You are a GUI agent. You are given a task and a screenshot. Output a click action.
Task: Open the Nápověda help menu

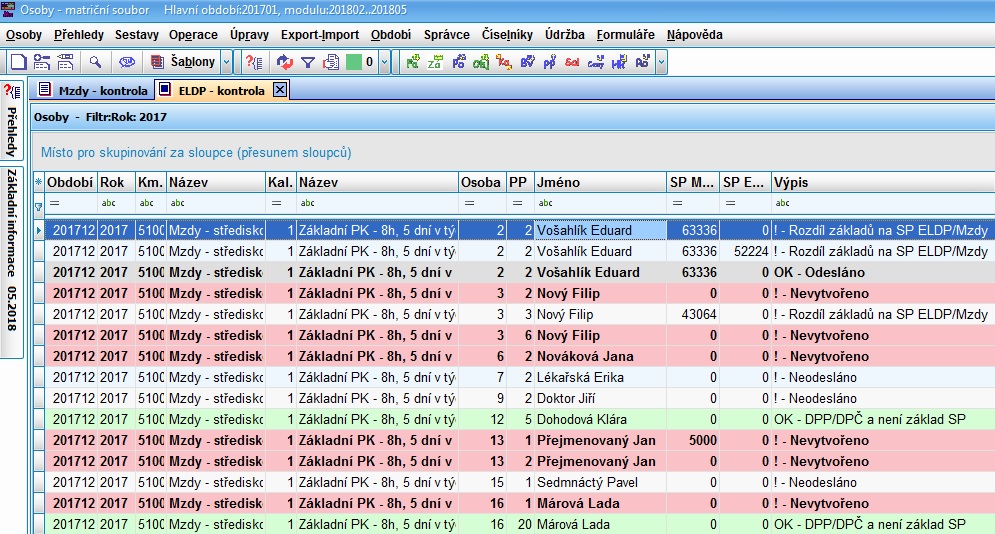click(695, 35)
